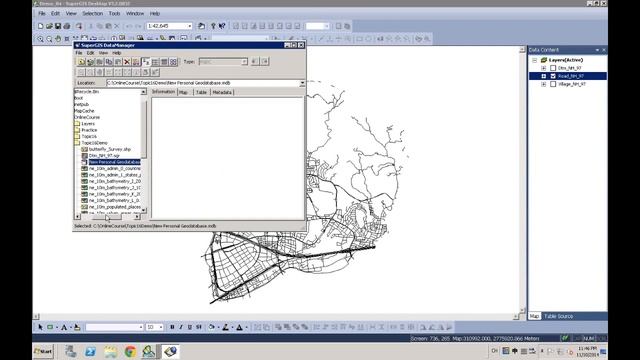Click the copy icon in DataManager toolbar

click(109, 62)
